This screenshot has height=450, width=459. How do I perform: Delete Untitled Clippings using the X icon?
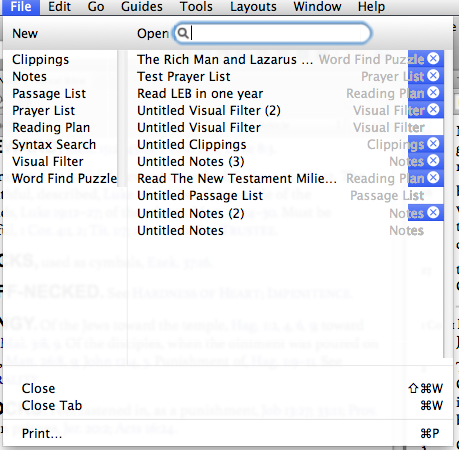433,144
